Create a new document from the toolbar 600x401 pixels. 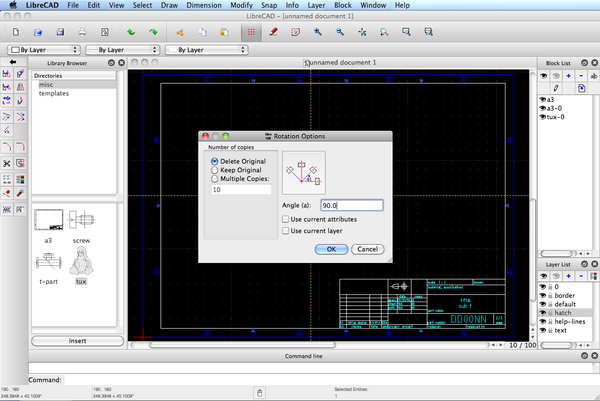tap(16, 32)
